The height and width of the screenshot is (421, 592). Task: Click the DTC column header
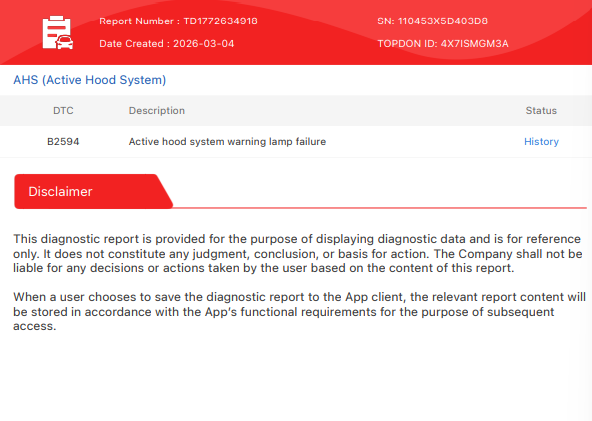(63, 111)
